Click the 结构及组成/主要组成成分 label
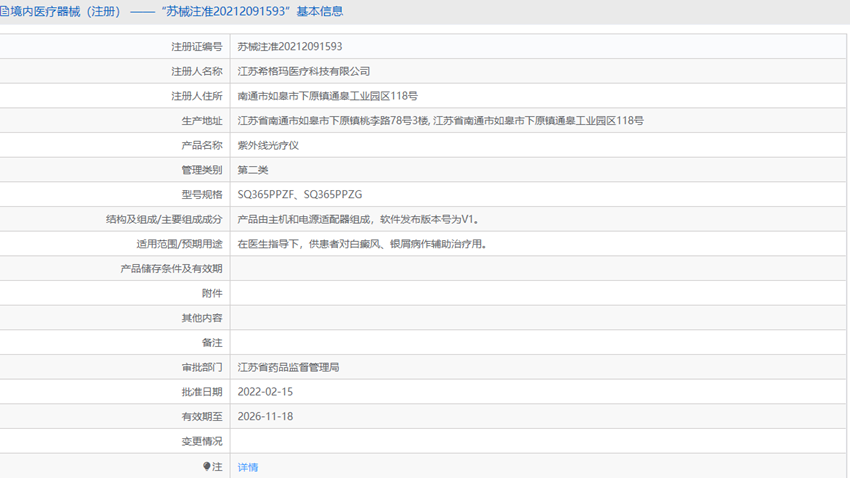This screenshot has height=478, width=850. (164, 219)
